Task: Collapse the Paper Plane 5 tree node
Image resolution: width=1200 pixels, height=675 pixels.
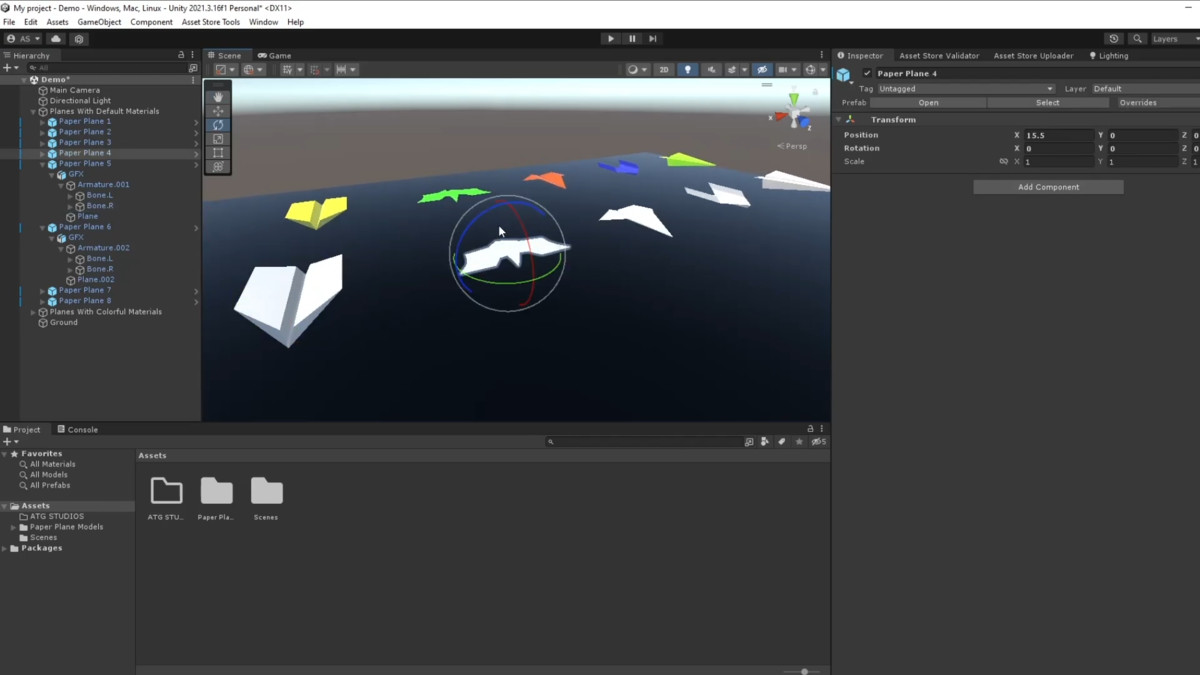Action: 42,164
